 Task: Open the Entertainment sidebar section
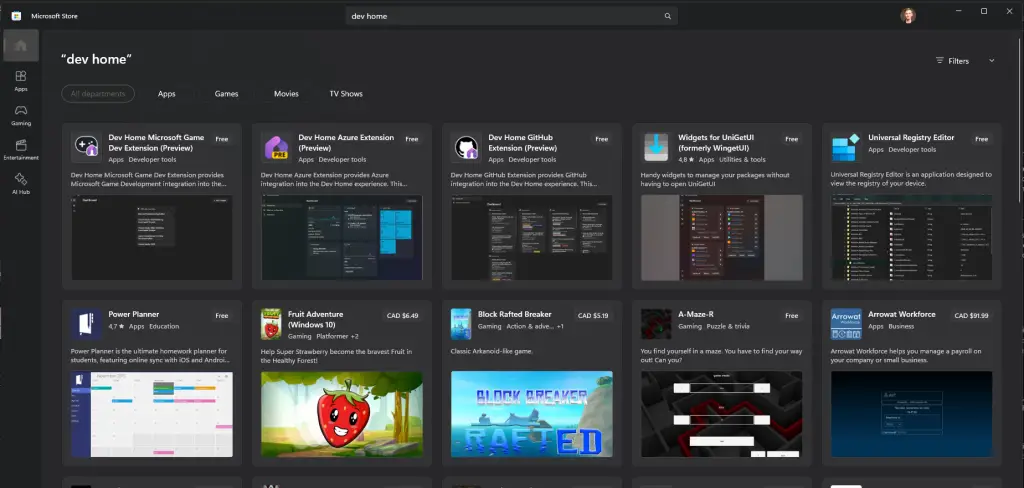(21, 149)
